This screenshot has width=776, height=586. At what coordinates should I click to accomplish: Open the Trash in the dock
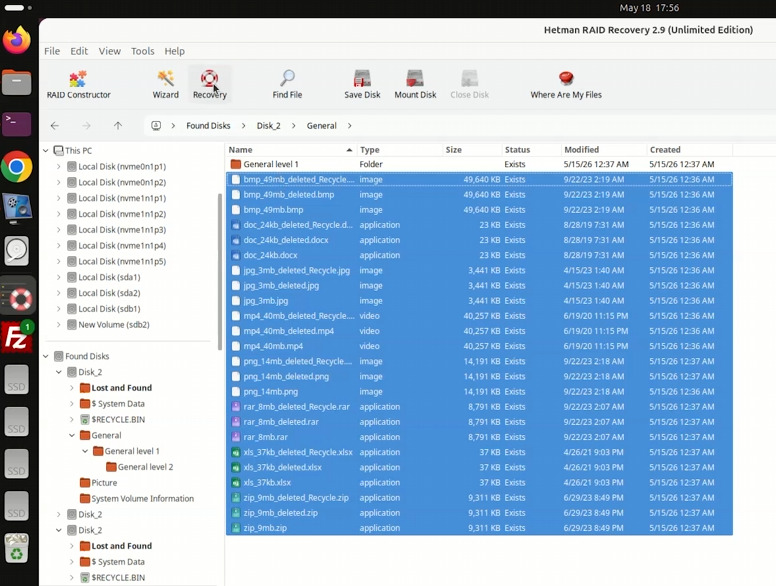pos(17,548)
